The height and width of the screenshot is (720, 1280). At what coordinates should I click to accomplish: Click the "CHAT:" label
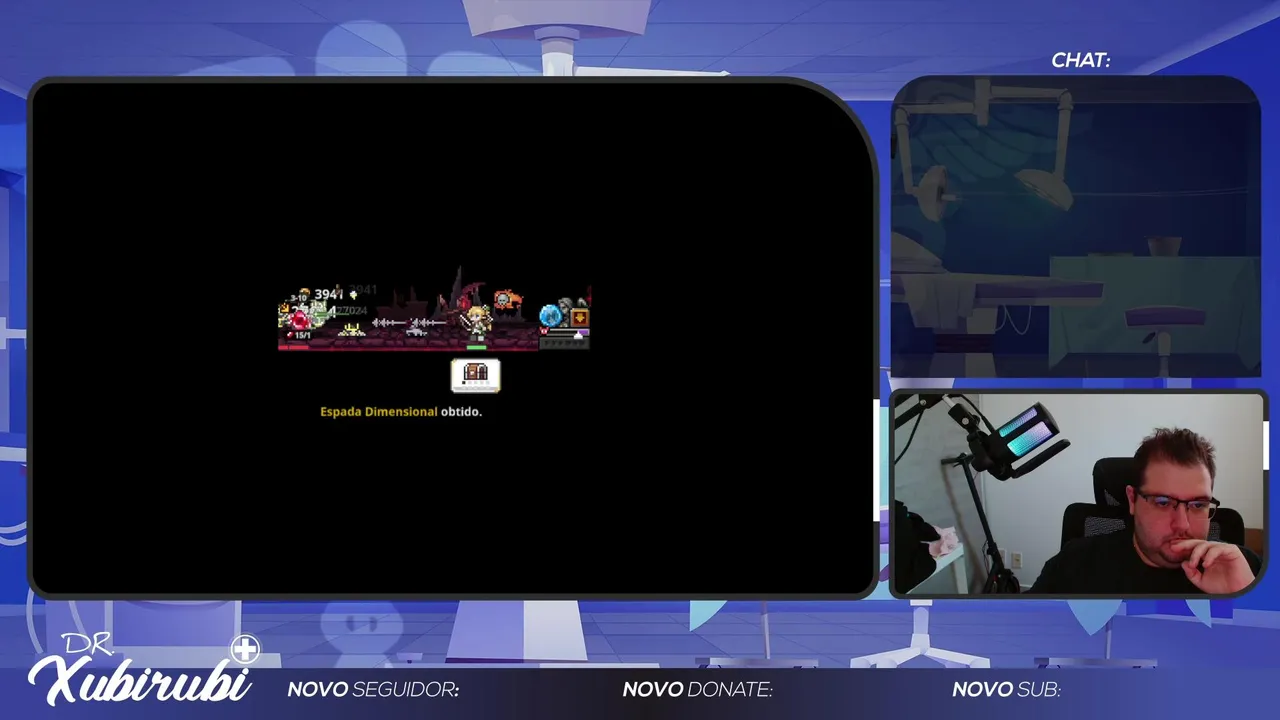[x=1081, y=60]
